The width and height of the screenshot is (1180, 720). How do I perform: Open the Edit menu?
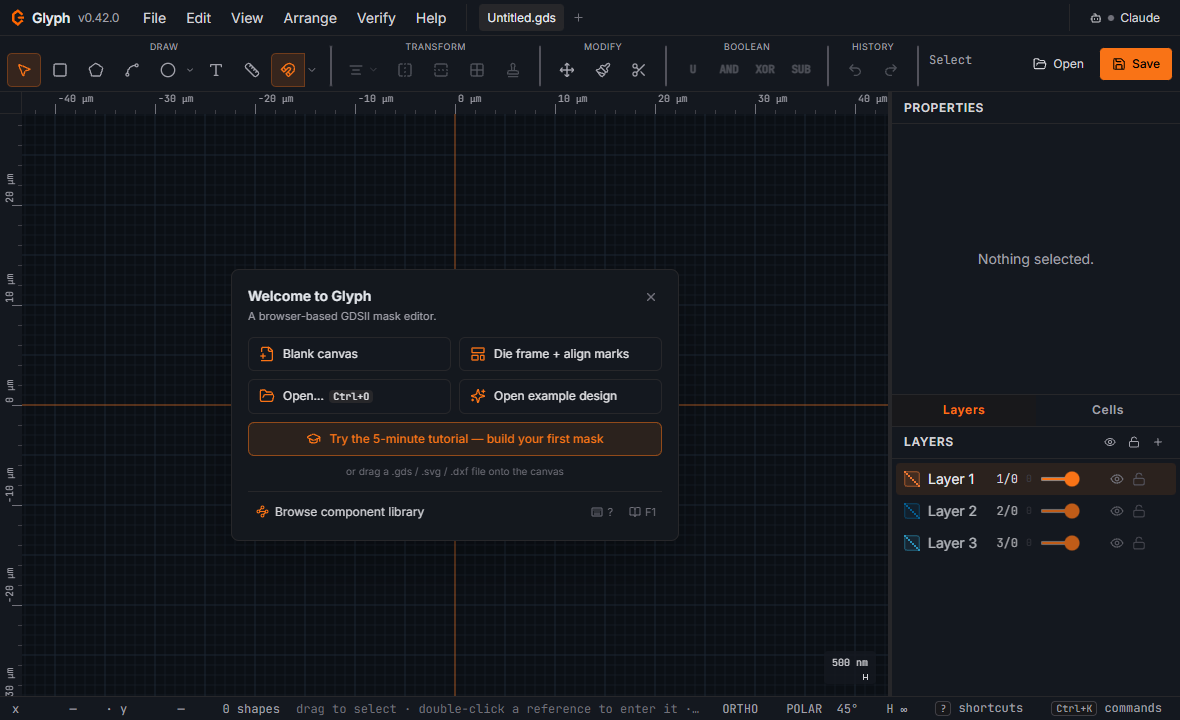[199, 18]
